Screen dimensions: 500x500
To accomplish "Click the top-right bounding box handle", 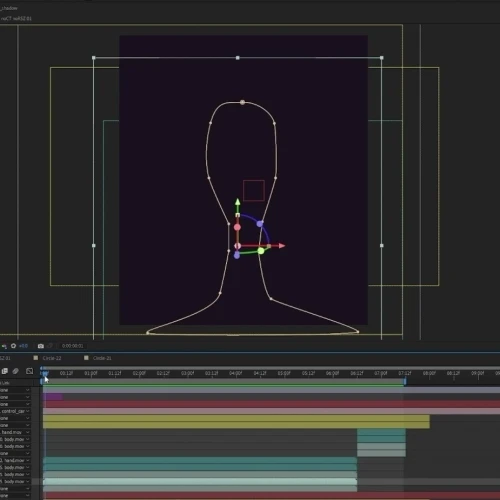I will (382, 58).
